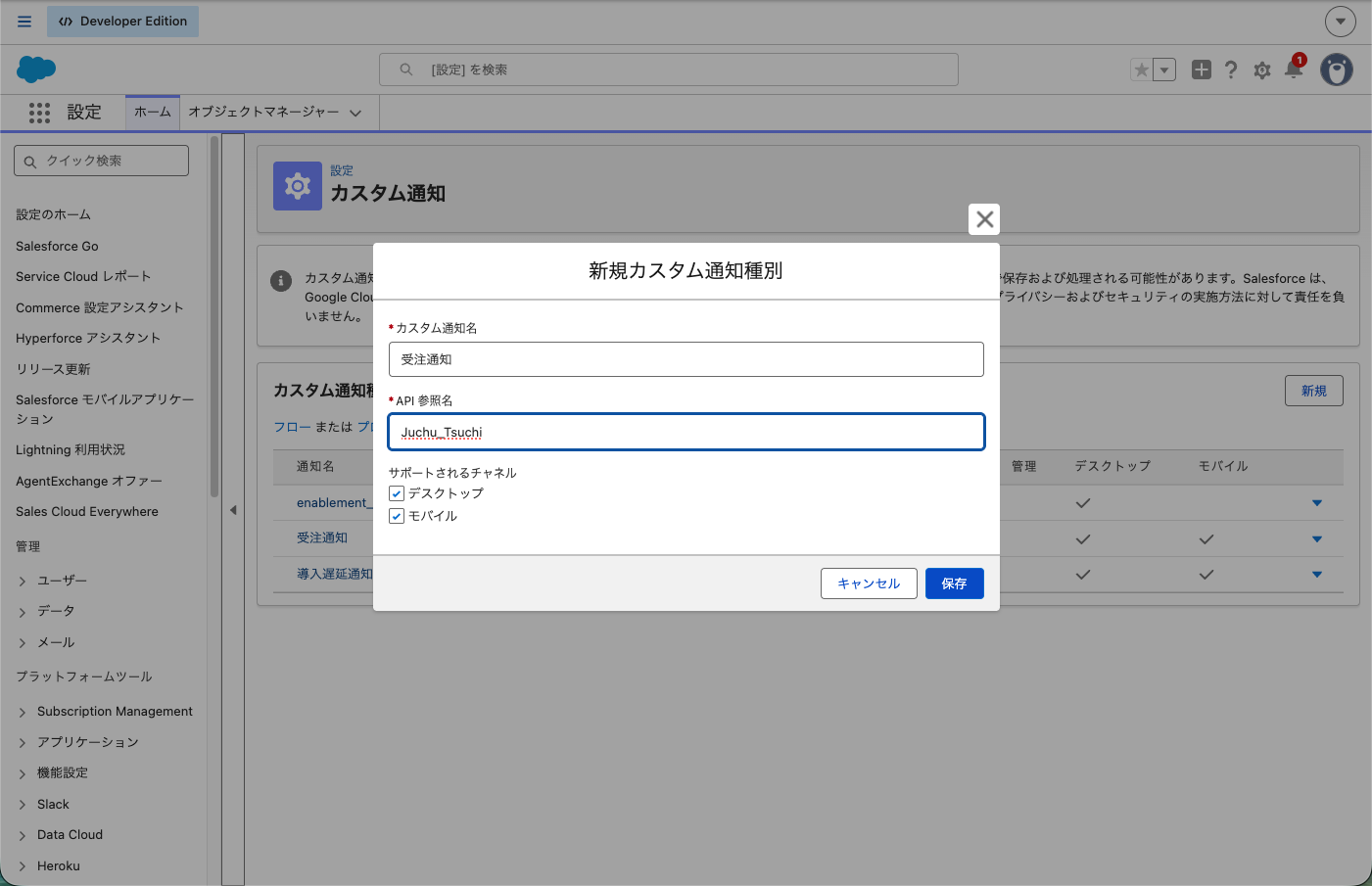This screenshot has height=886, width=1372.
Task: Click the フロー link
Action: pos(292,427)
